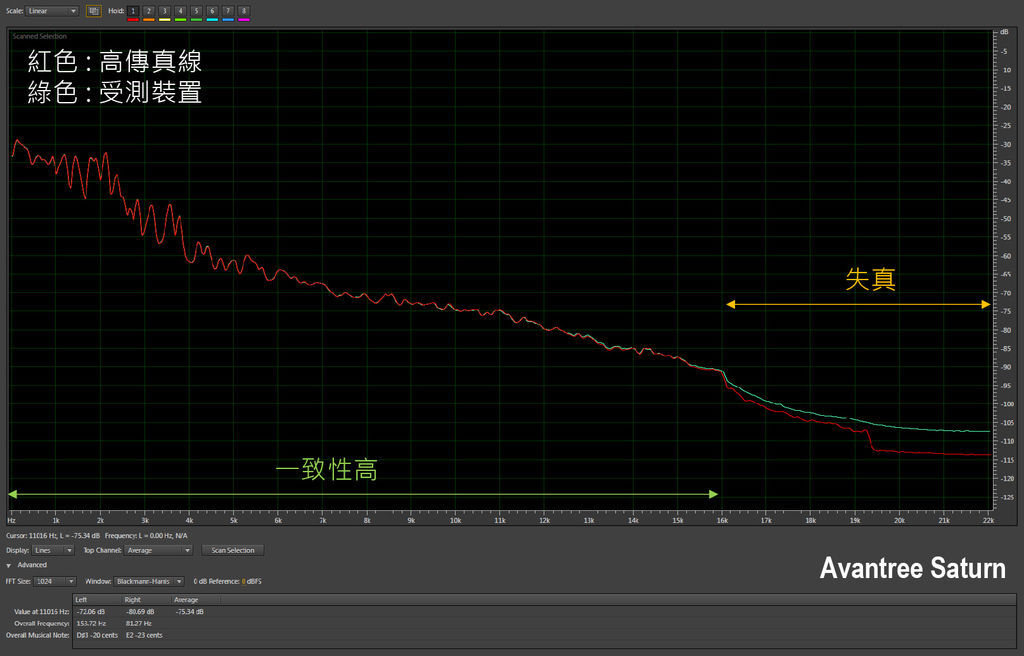Toggle Hold button 7
This screenshot has height=656, width=1024.
(228, 11)
